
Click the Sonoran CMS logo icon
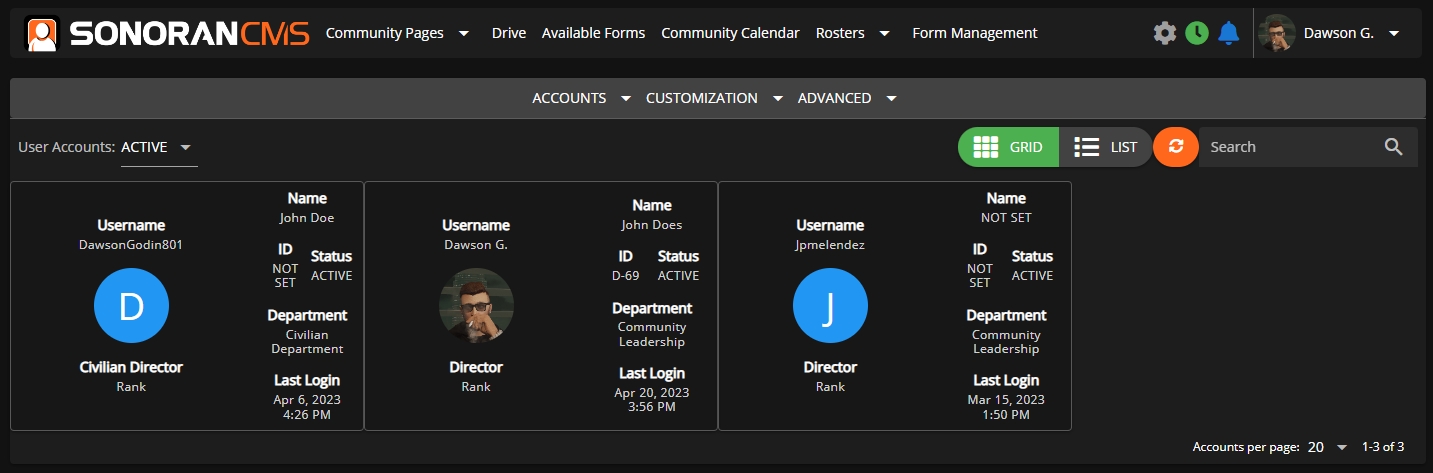click(42, 34)
